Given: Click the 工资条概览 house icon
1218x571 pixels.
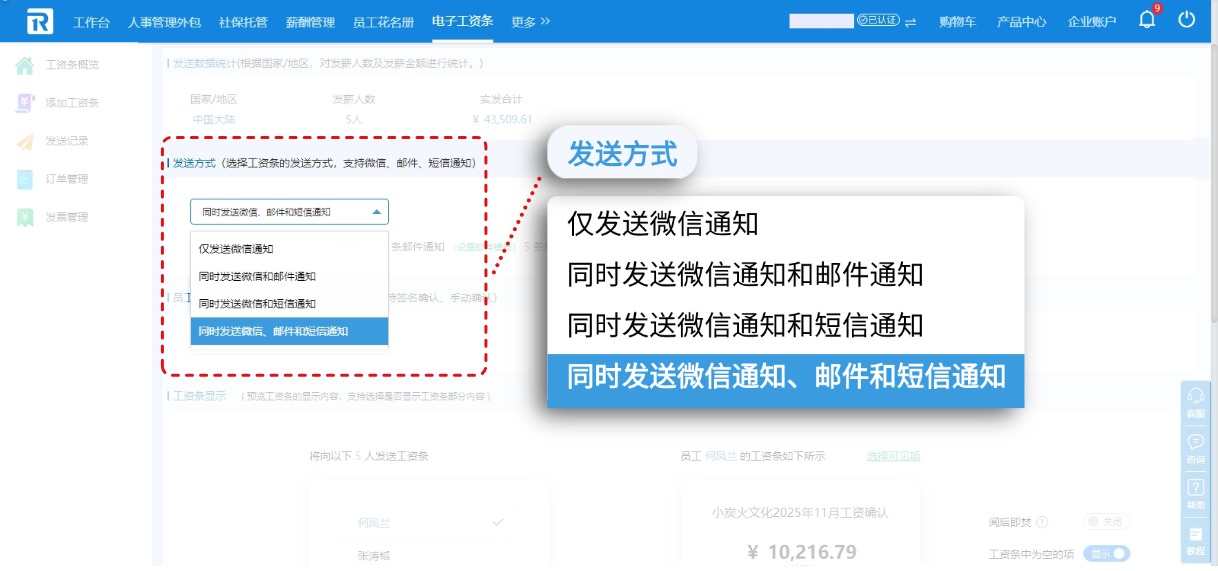Looking at the screenshot, I should click(25, 65).
